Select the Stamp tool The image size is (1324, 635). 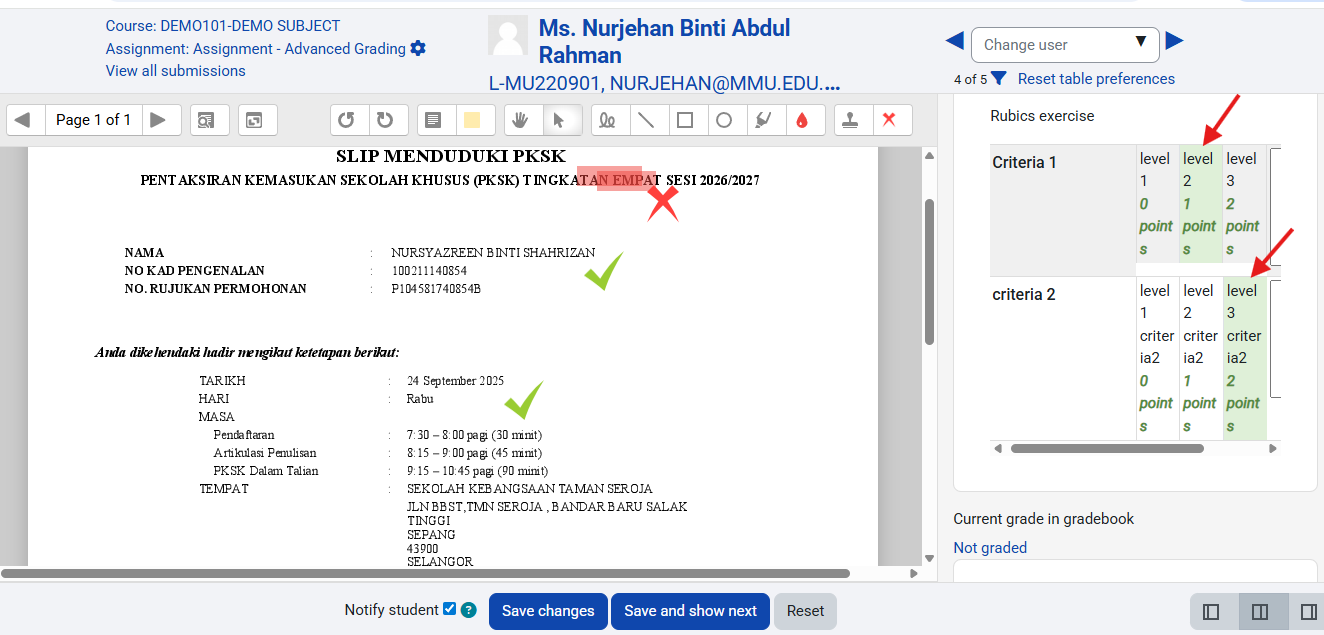[x=851, y=120]
